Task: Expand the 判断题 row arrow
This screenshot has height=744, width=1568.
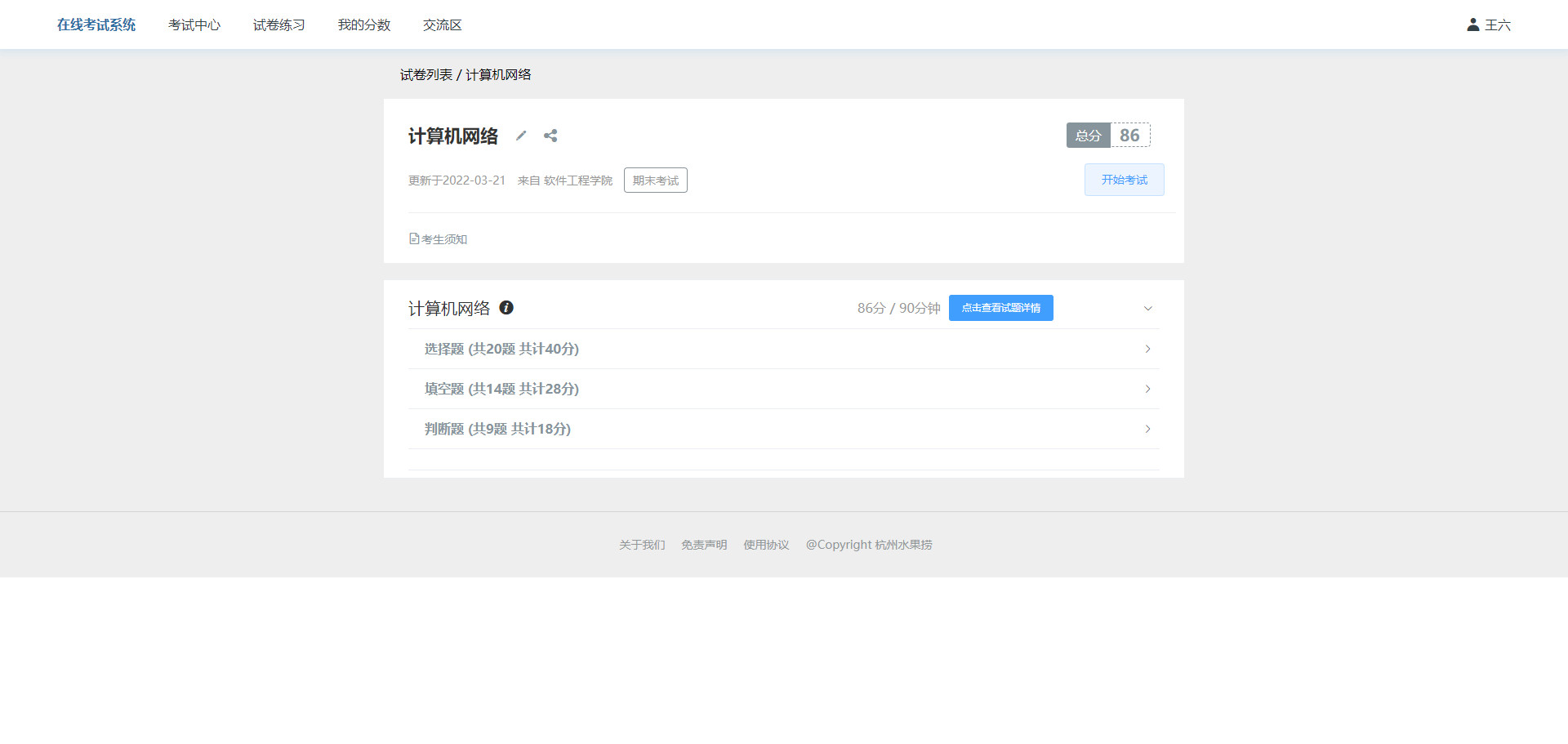Action: click(x=1147, y=429)
